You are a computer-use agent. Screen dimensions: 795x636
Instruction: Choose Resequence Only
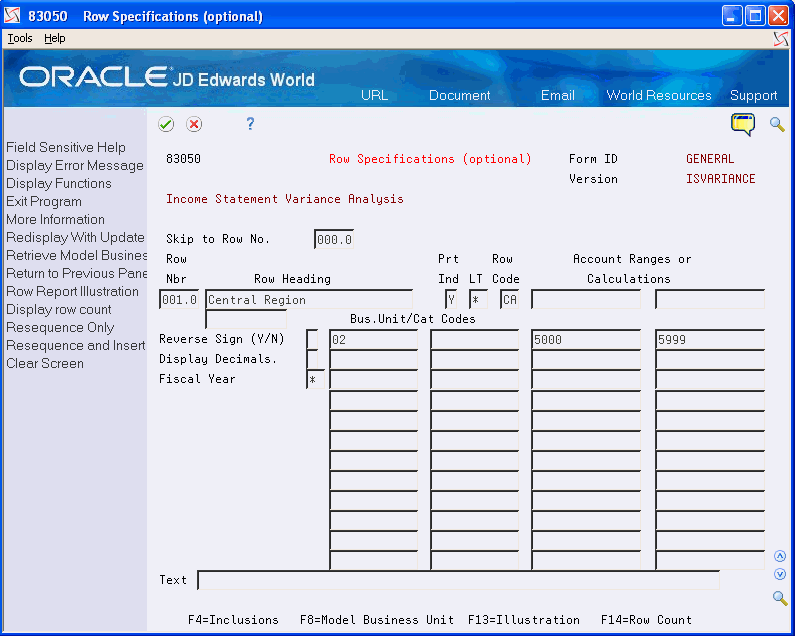click(x=60, y=328)
